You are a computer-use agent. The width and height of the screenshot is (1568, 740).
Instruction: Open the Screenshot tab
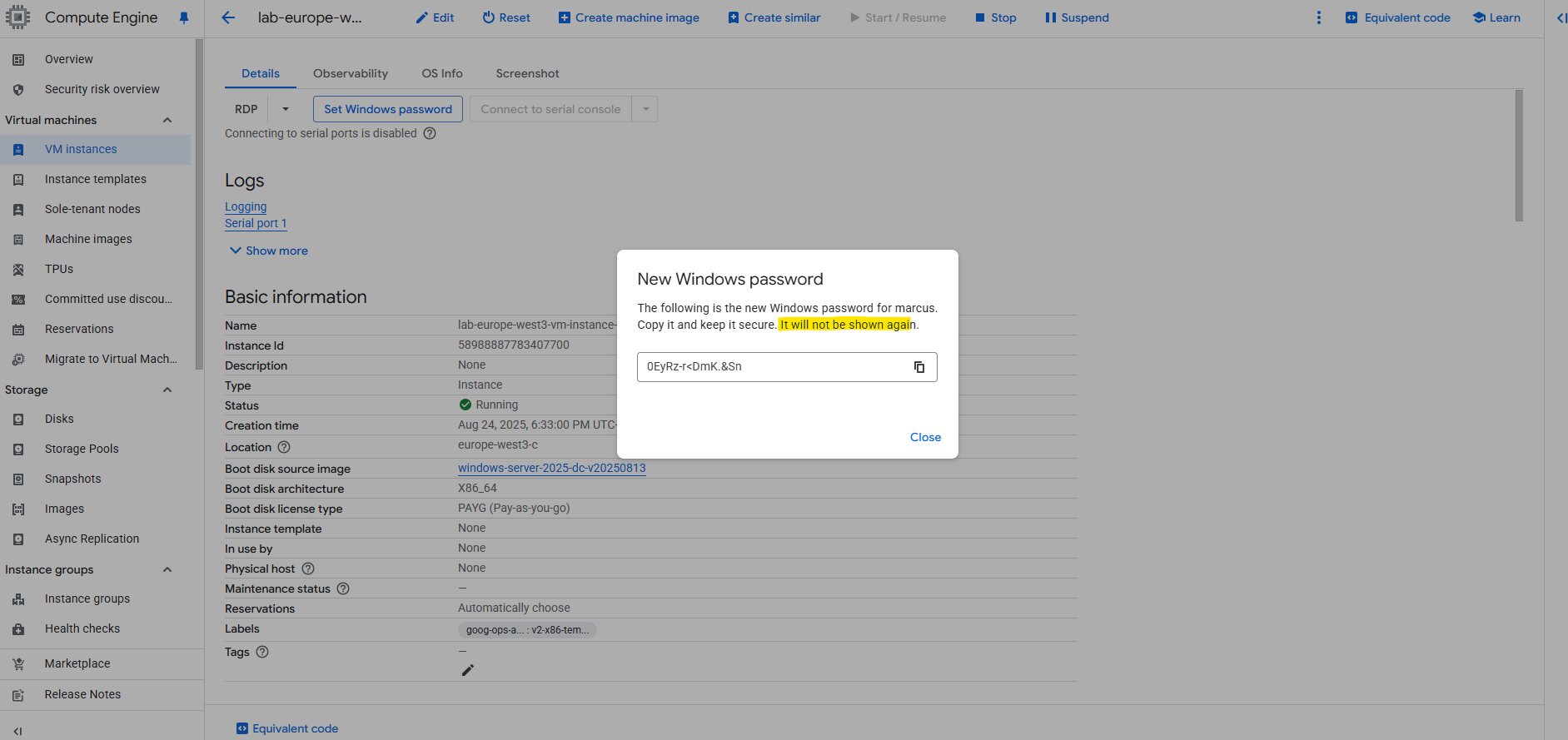coord(527,73)
